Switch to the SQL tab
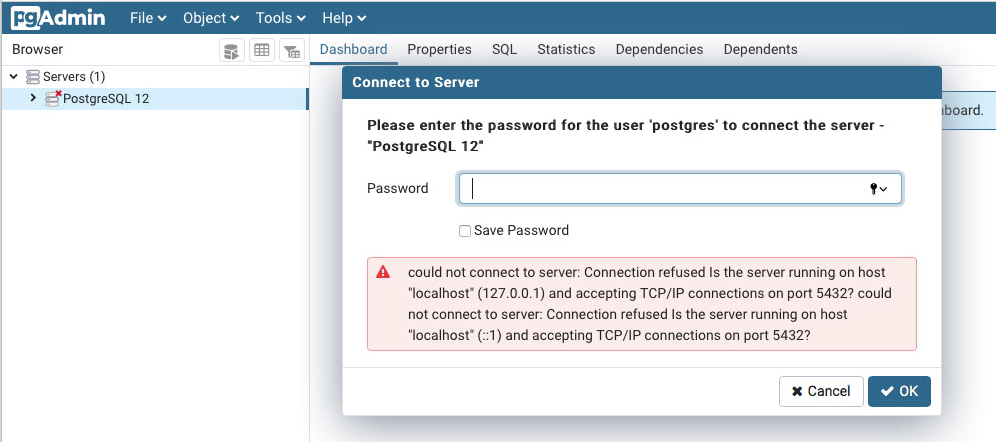Image resolution: width=996 pixels, height=442 pixels. 504,49
